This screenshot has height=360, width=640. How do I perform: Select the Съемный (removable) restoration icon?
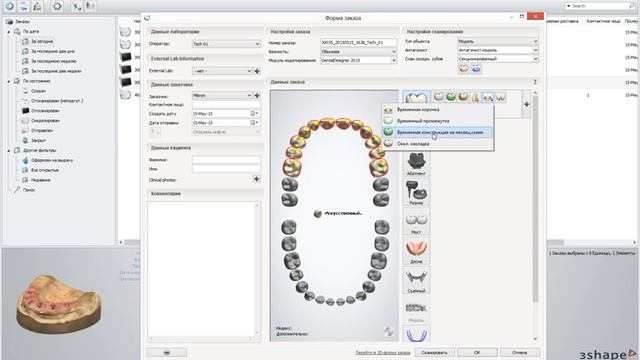tap(416, 280)
